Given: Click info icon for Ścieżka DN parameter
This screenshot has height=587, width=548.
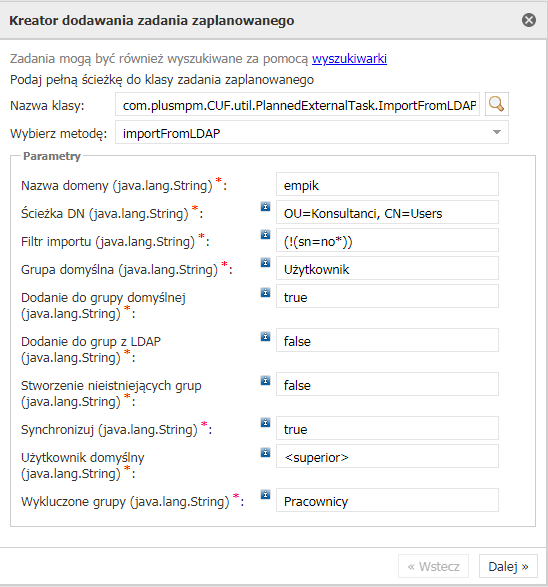Looking at the screenshot, I should 265,206.
